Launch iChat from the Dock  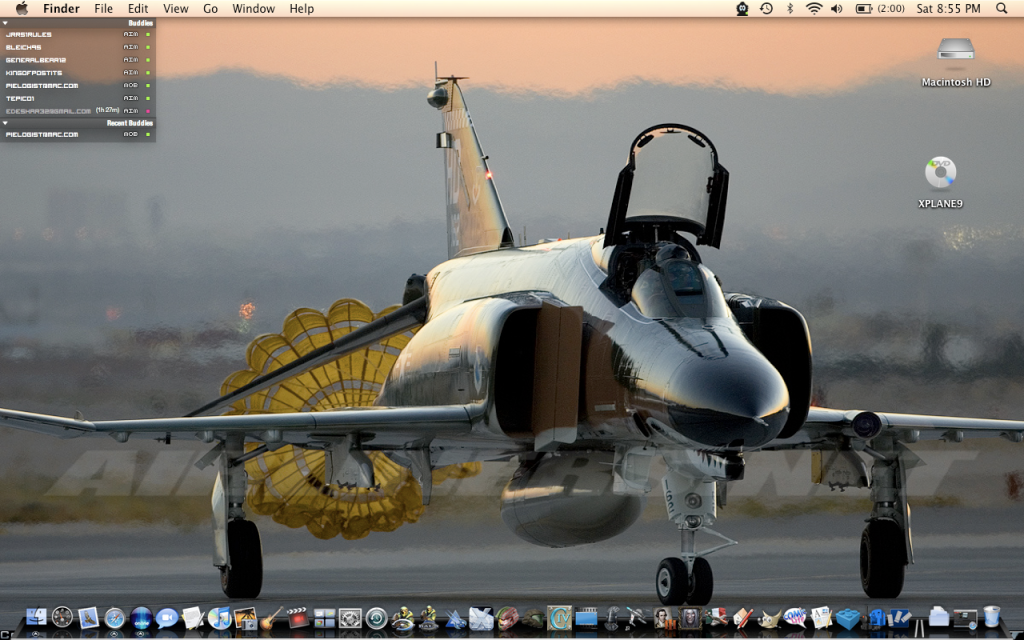167,618
